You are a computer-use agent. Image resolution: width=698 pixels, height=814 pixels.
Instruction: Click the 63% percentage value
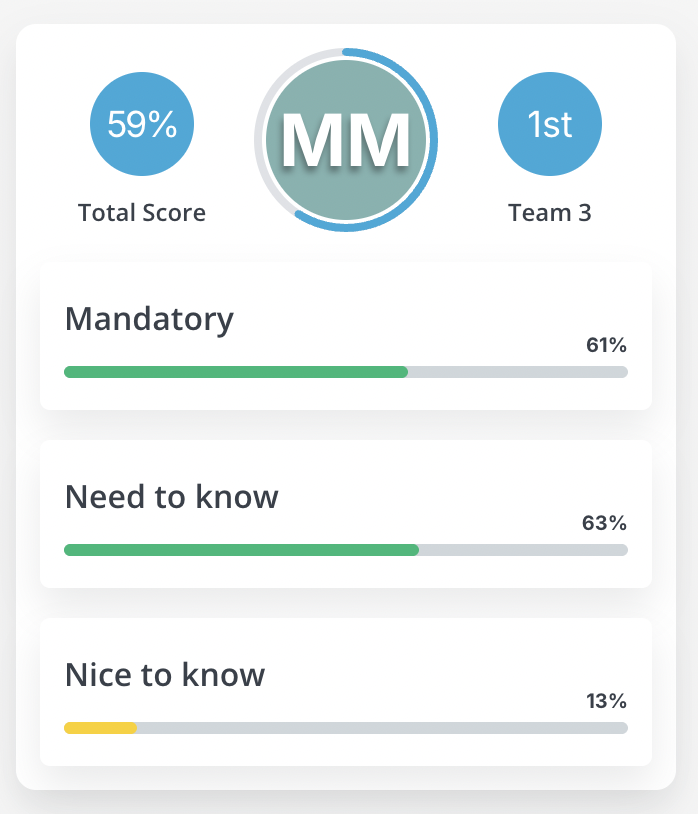coord(604,523)
